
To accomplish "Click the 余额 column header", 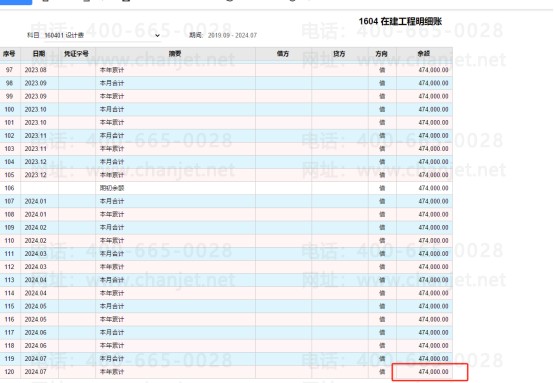I will [x=424, y=54].
